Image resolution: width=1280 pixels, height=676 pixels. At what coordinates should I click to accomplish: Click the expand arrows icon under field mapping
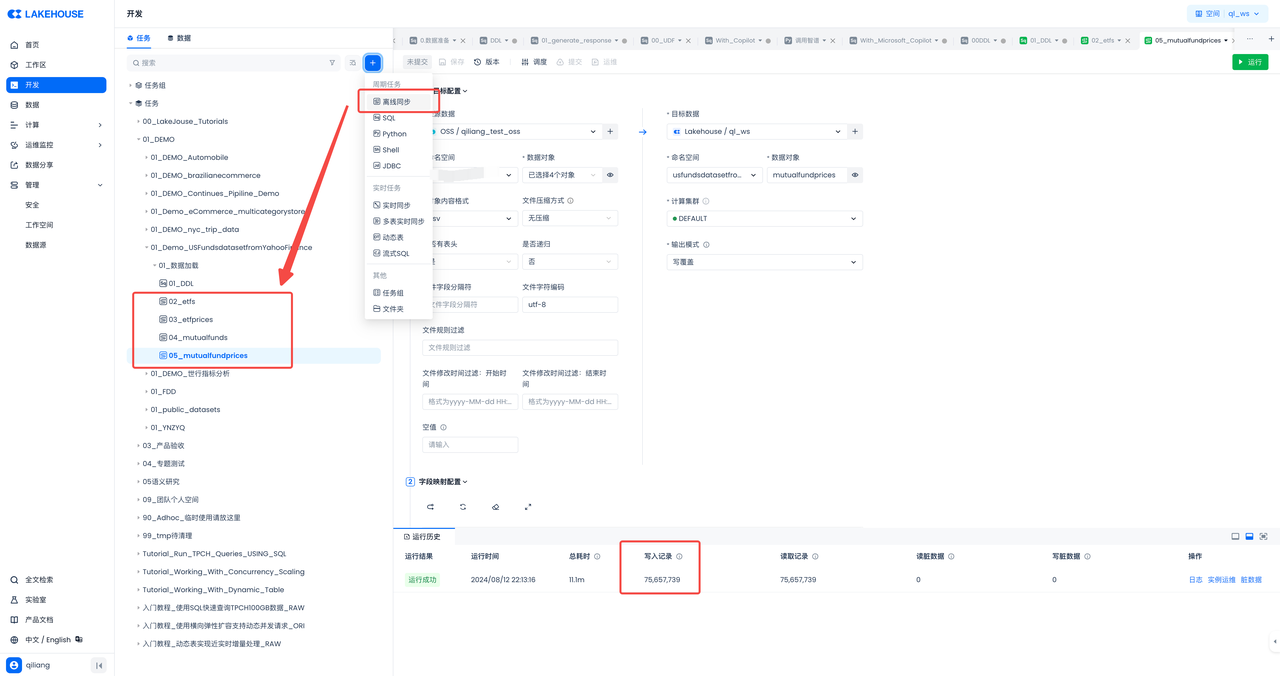click(x=528, y=507)
